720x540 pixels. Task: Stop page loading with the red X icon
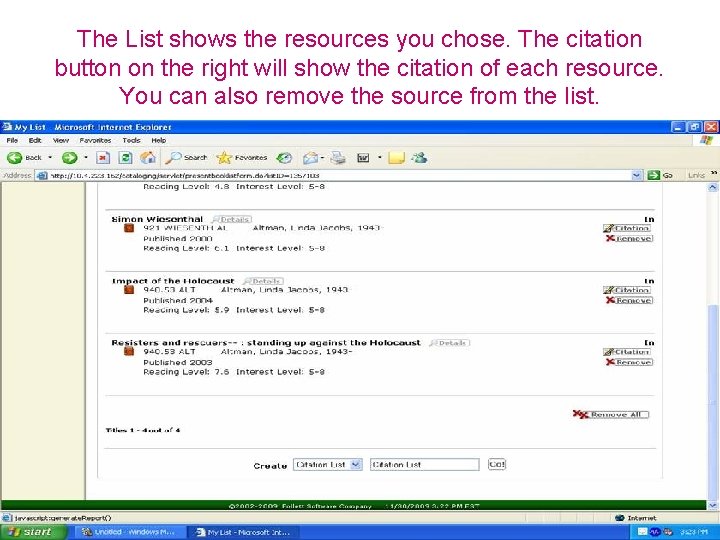click(103, 158)
